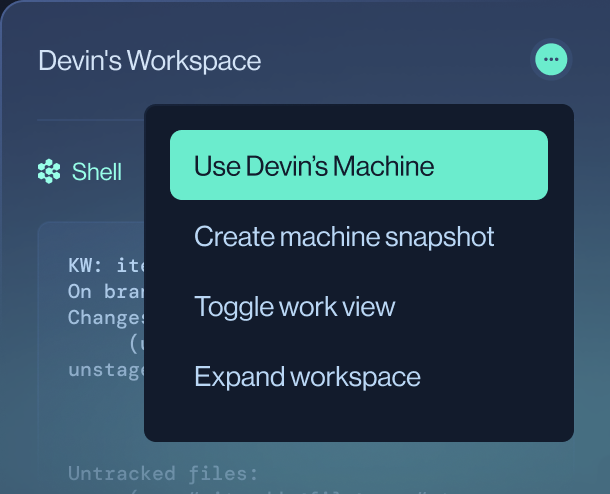Viewport: 610px width, 494px height.
Task: Click the three-dot options button
Action: 550,60
